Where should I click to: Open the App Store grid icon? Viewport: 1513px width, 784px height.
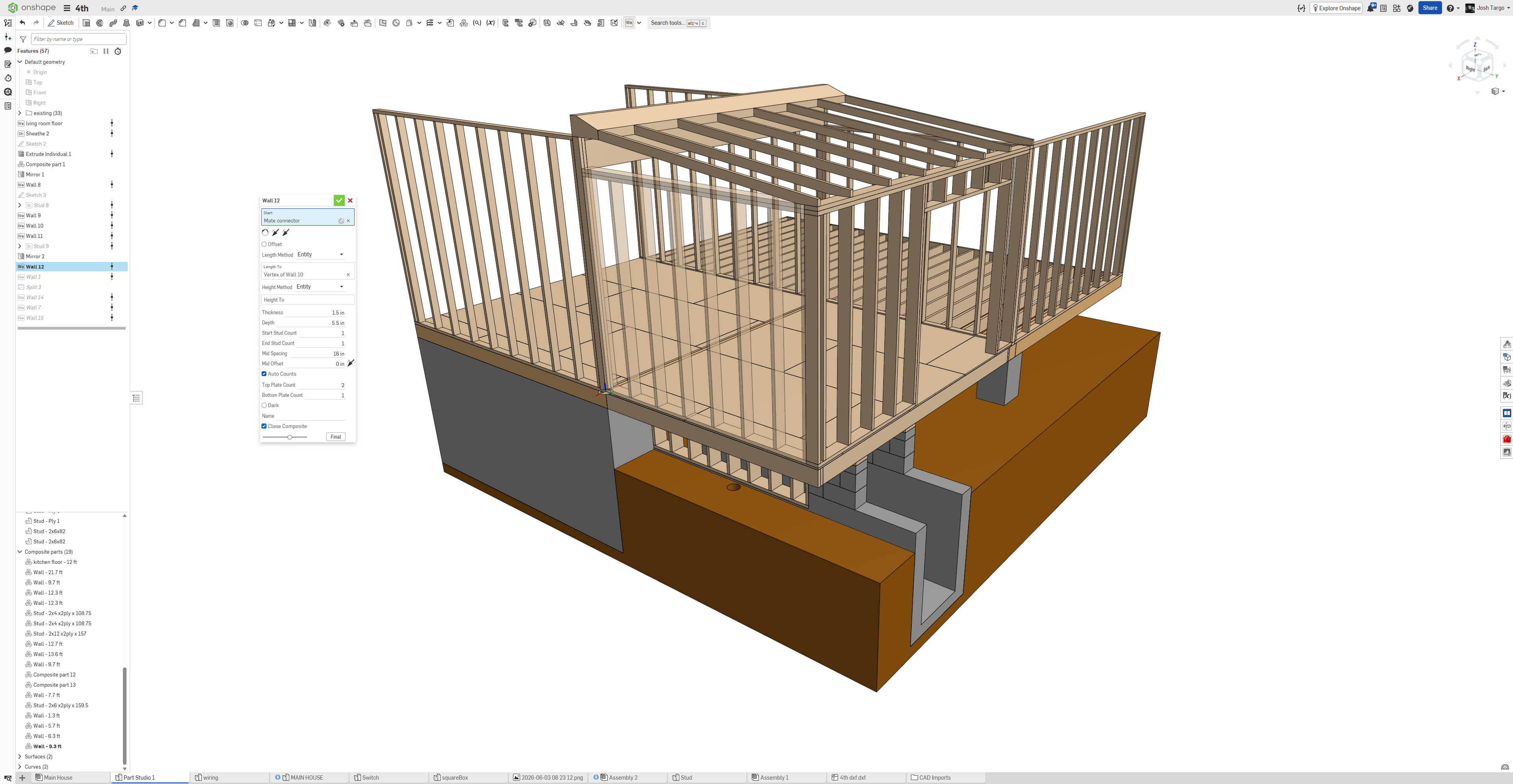pyautogui.click(x=1397, y=8)
